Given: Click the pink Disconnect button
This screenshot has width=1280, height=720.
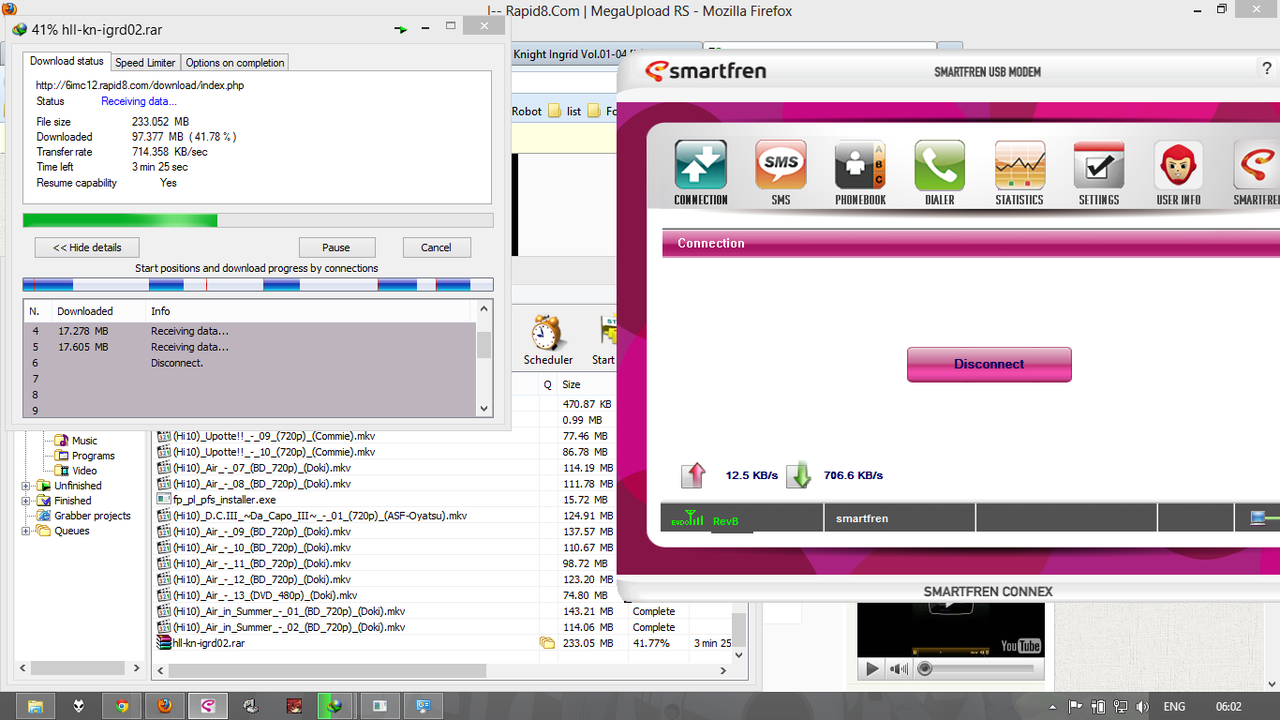Looking at the screenshot, I should tap(989, 364).
